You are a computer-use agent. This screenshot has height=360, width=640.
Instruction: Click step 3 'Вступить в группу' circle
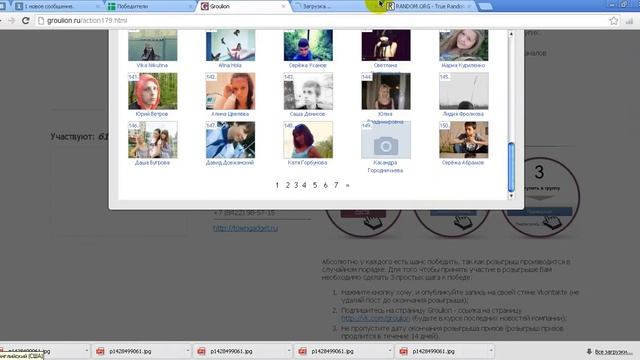point(540,198)
